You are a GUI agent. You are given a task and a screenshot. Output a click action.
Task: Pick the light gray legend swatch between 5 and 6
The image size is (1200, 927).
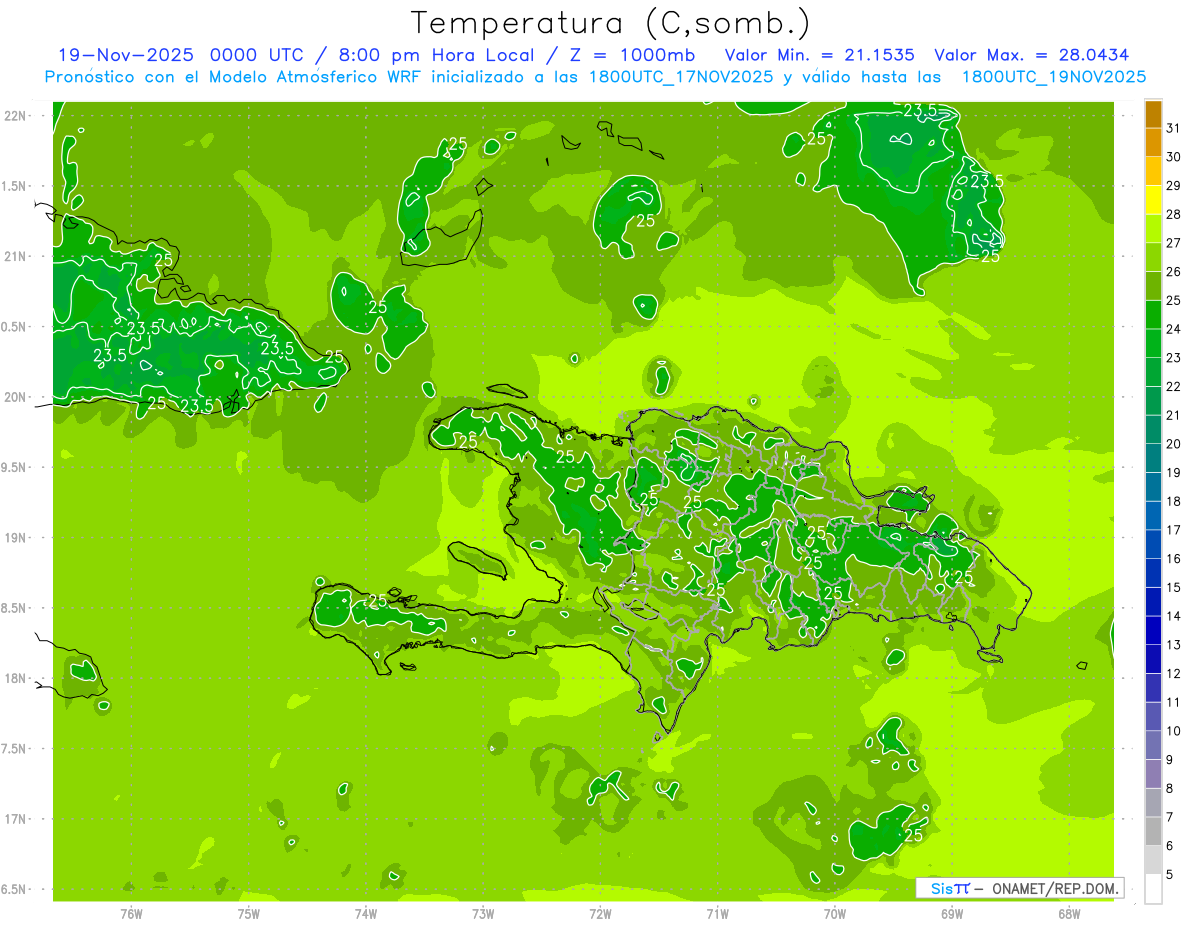click(x=1153, y=860)
